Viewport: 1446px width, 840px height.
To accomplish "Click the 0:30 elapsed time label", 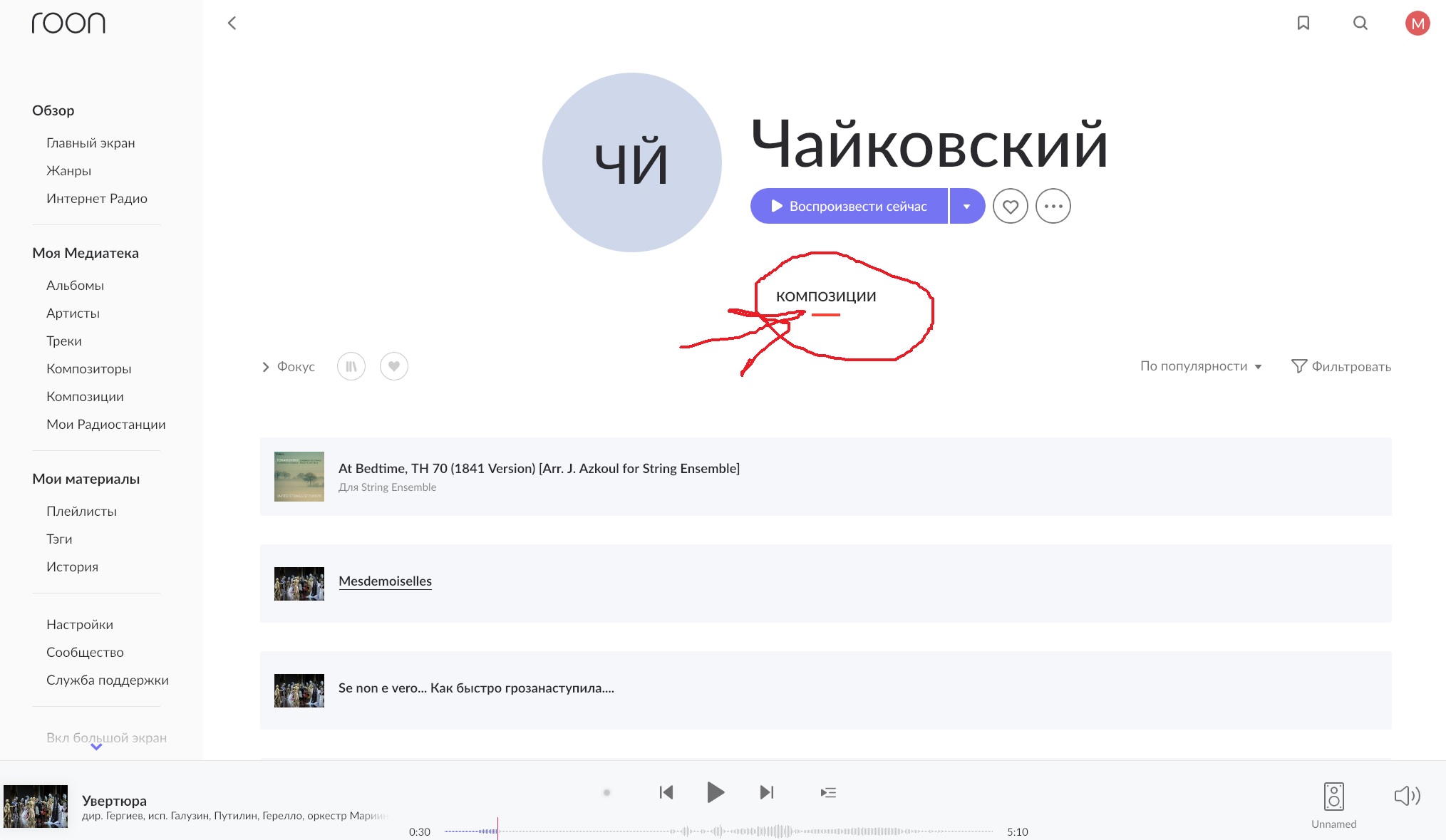I will tap(420, 831).
